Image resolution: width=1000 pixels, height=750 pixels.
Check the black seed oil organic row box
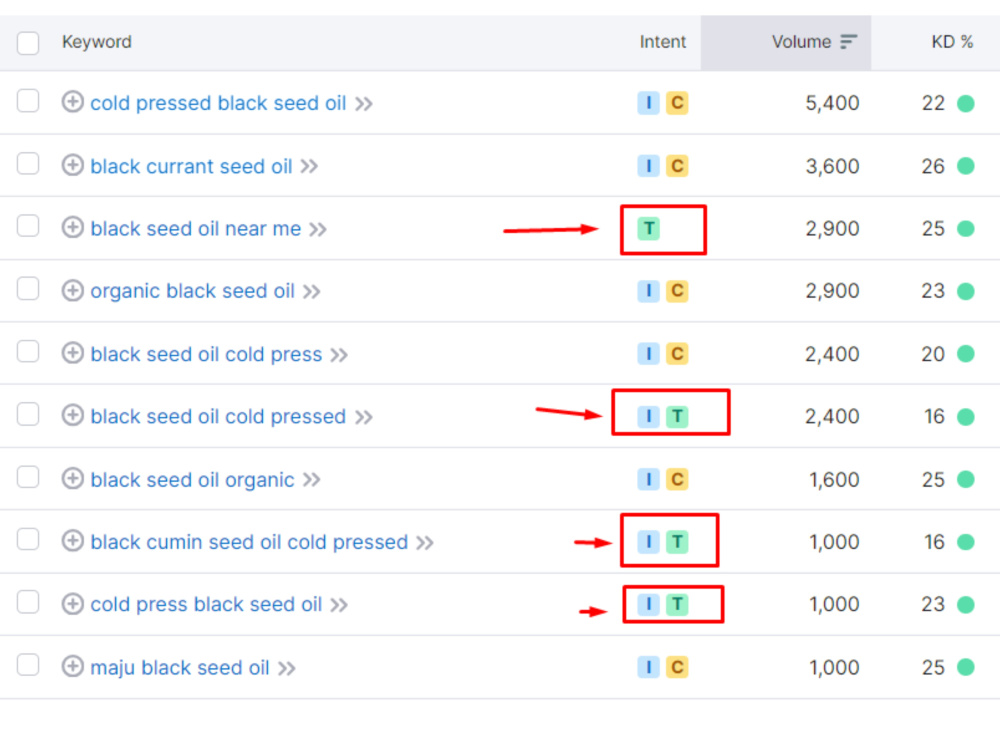(x=28, y=477)
